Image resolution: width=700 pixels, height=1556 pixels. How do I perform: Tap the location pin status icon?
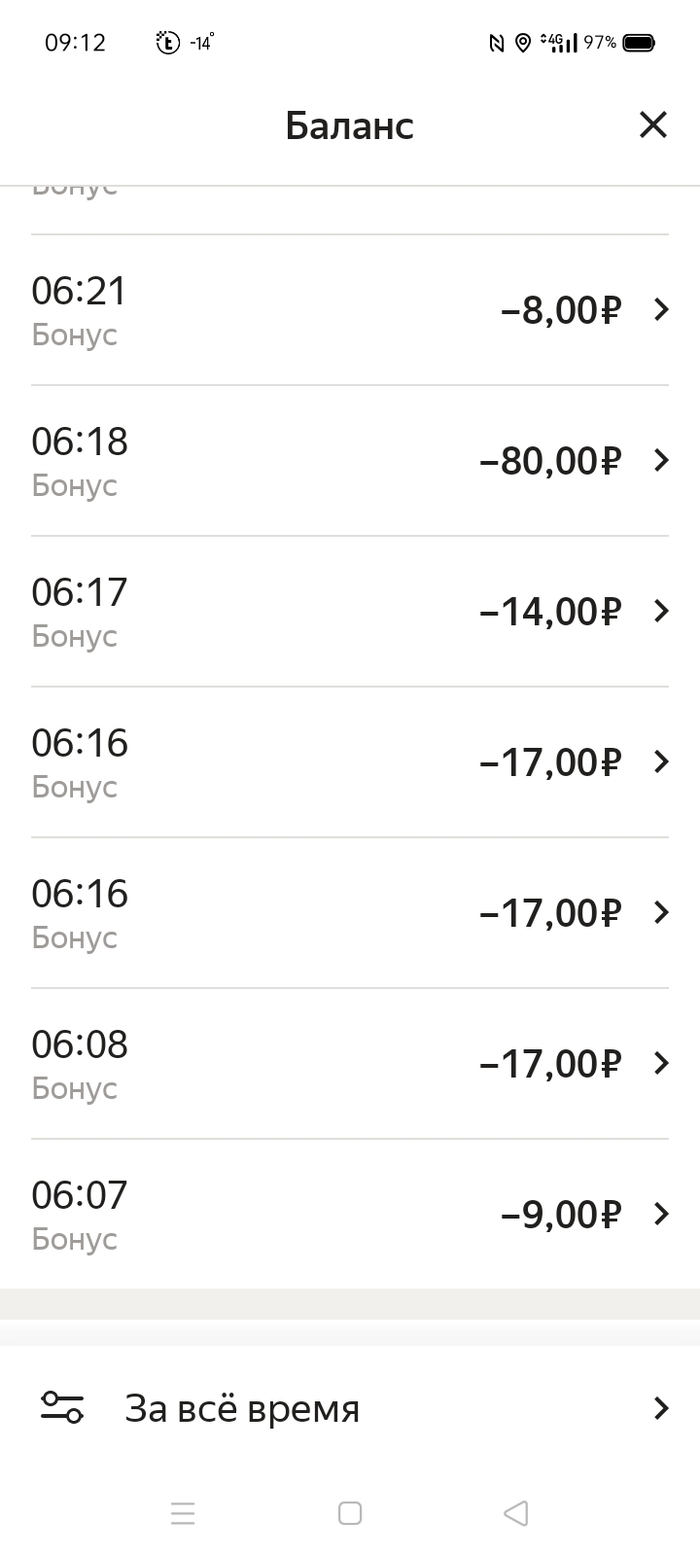(x=522, y=43)
